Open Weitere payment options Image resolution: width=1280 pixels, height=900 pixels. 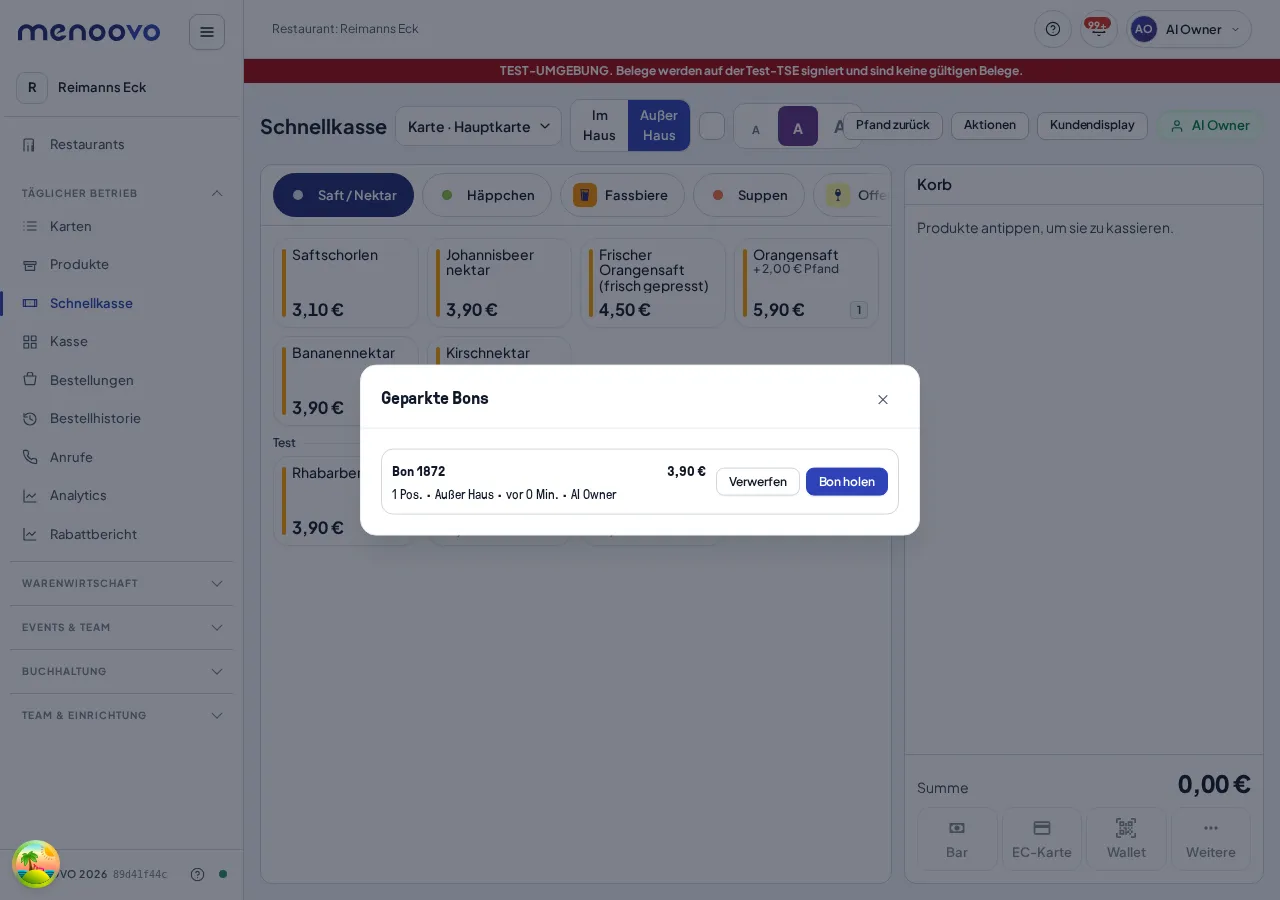1211,839
